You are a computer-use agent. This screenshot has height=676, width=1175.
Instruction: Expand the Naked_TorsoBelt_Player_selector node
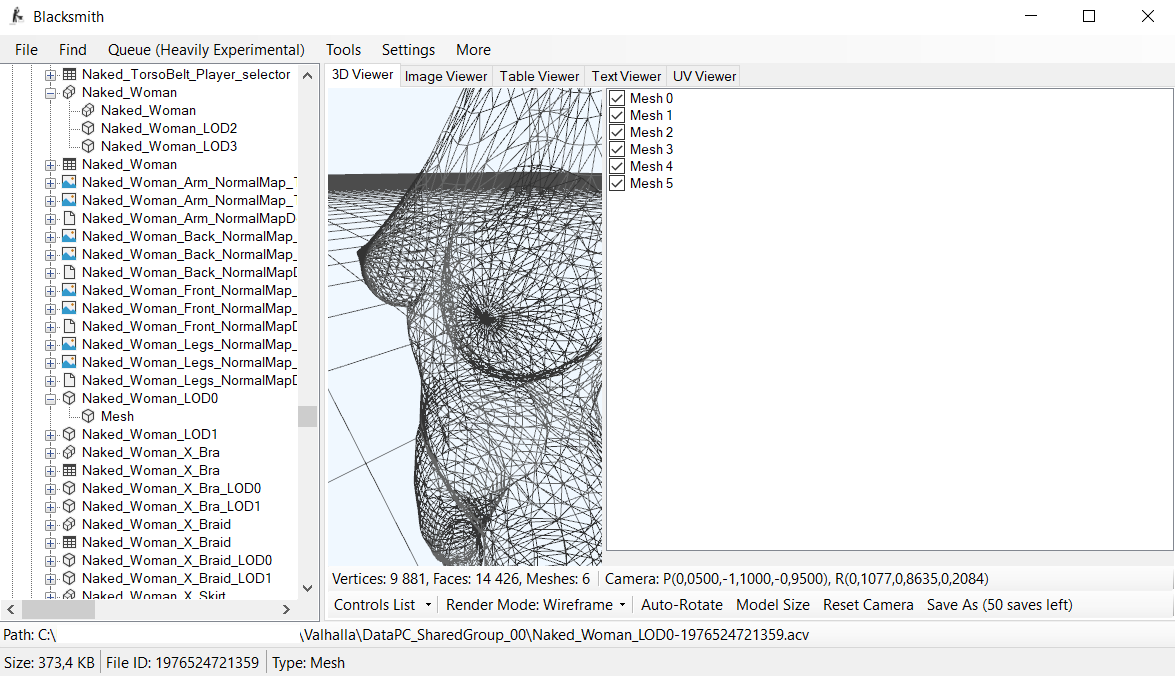pyautogui.click(x=50, y=75)
